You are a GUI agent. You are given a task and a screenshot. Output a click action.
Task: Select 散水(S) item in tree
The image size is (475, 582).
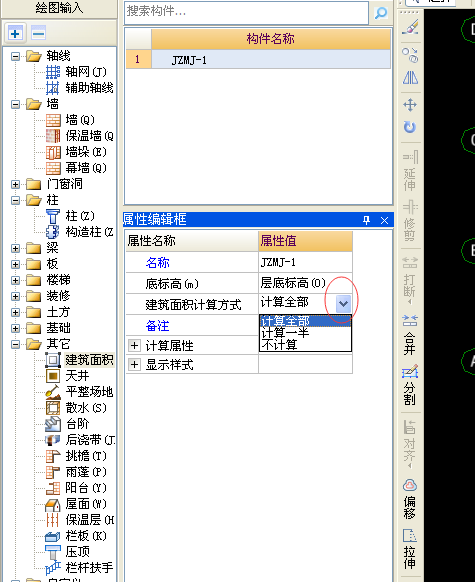point(76,408)
